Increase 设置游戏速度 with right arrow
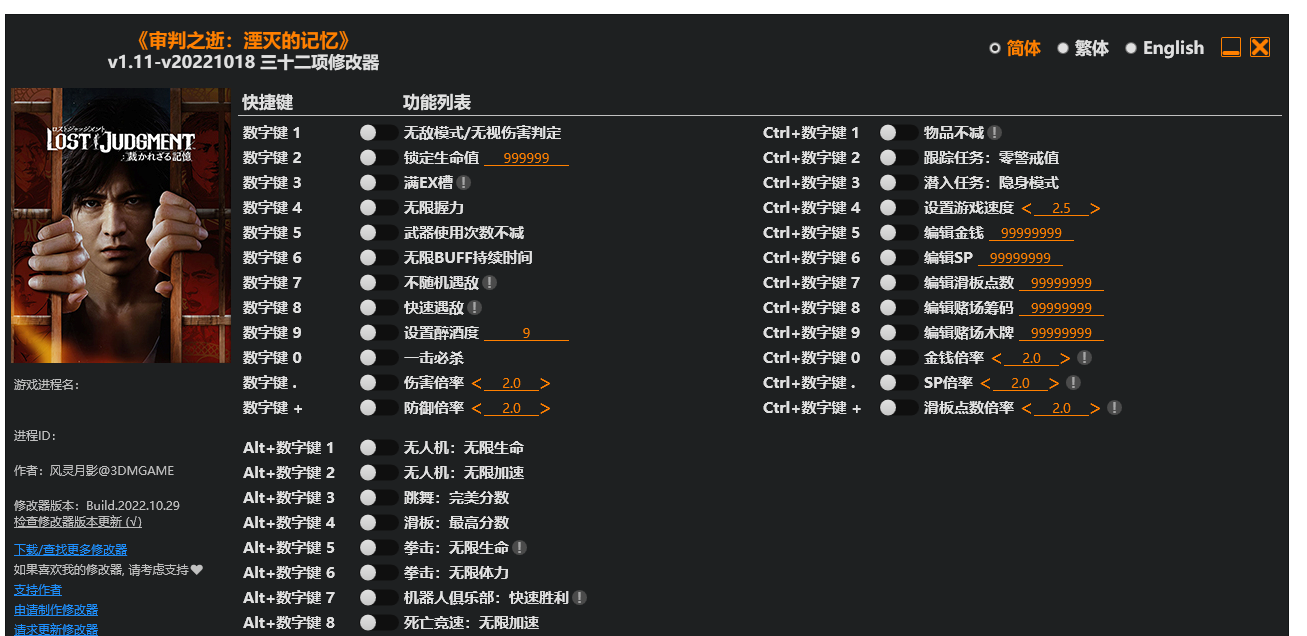 coord(1095,208)
